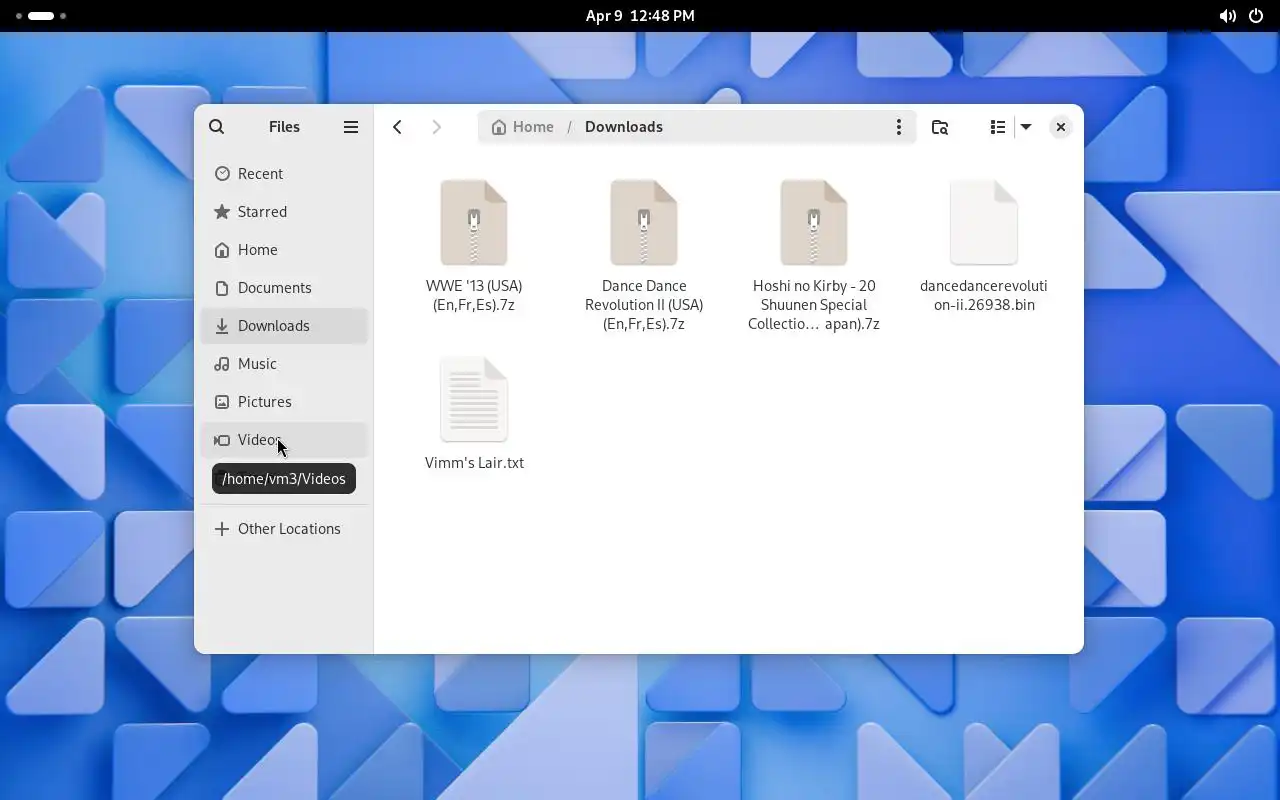Open Videos in the sidebar
Image resolution: width=1280 pixels, height=800 pixels.
pyautogui.click(x=285, y=440)
